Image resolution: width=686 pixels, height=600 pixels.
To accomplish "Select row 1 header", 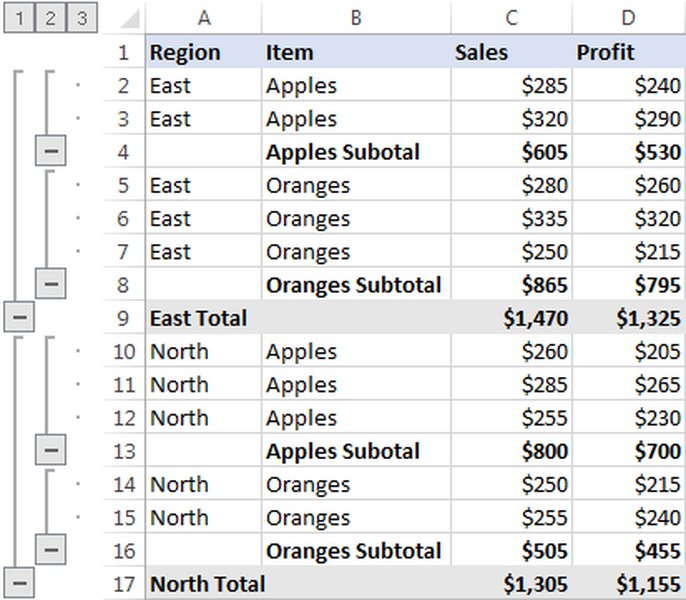I will tap(124, 52).
